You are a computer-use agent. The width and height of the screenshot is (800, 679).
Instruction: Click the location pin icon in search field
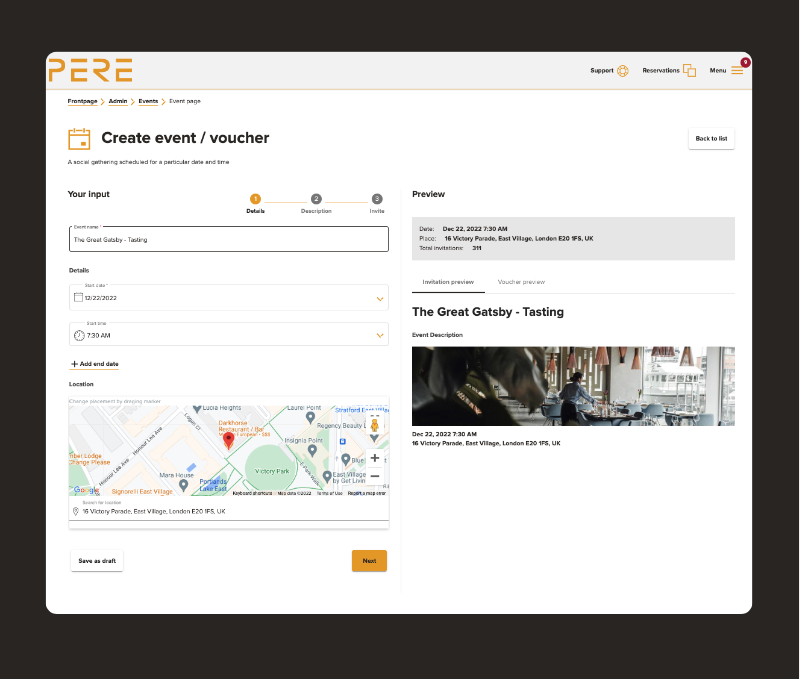click(76, 511)
